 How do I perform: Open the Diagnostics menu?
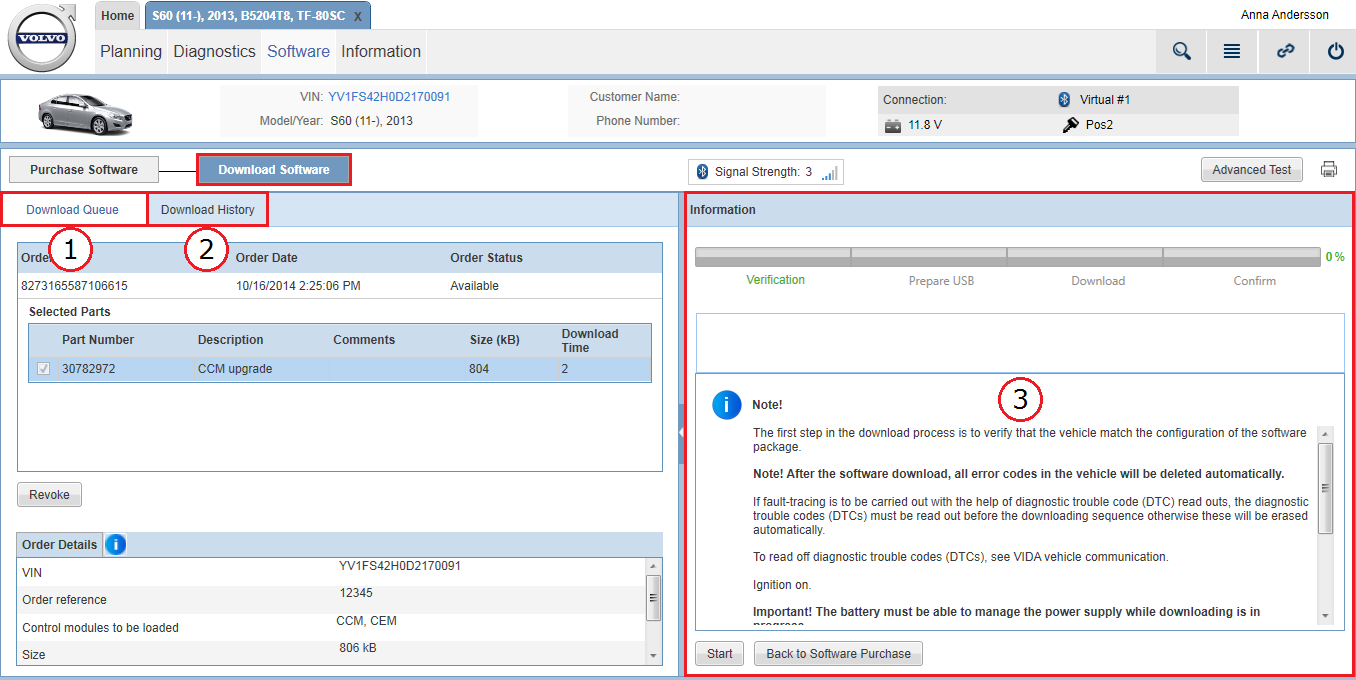click(x=214, y=51)
